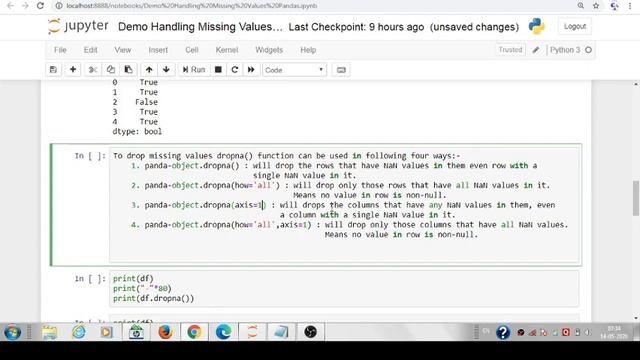This screenshot has height=360, width=640.
Task: Open the Edit menu
Action: [91, 50]
